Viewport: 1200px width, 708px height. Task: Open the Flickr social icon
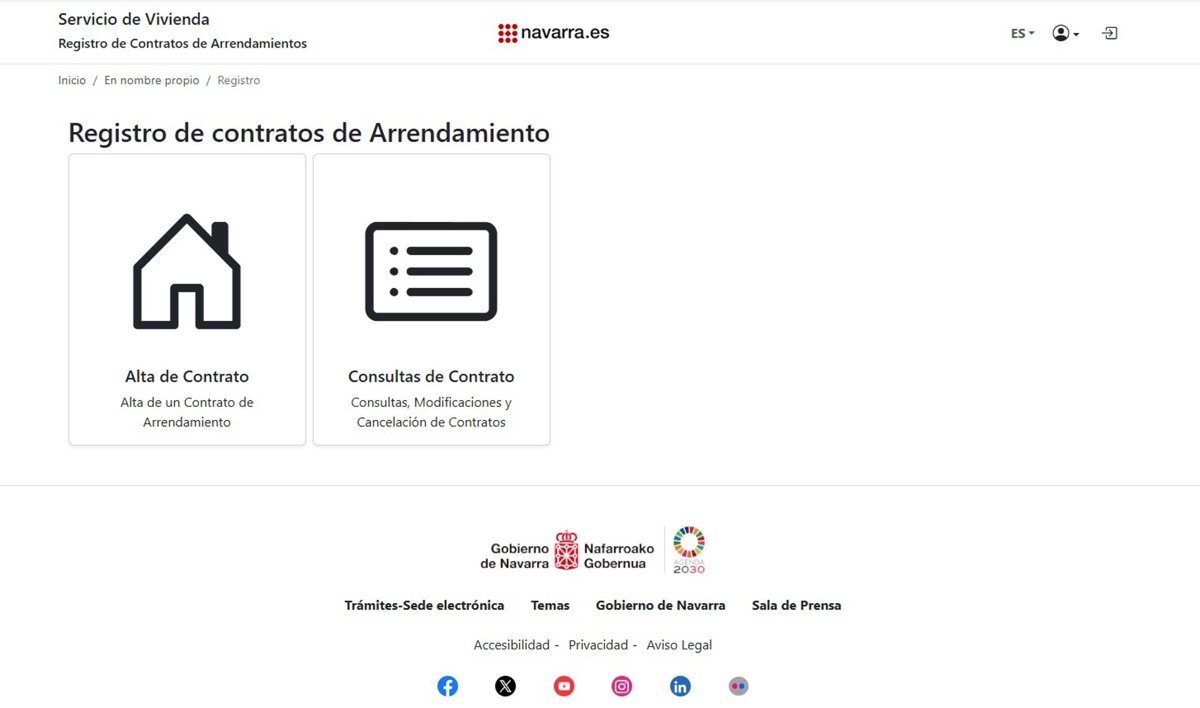pos(738,686)
